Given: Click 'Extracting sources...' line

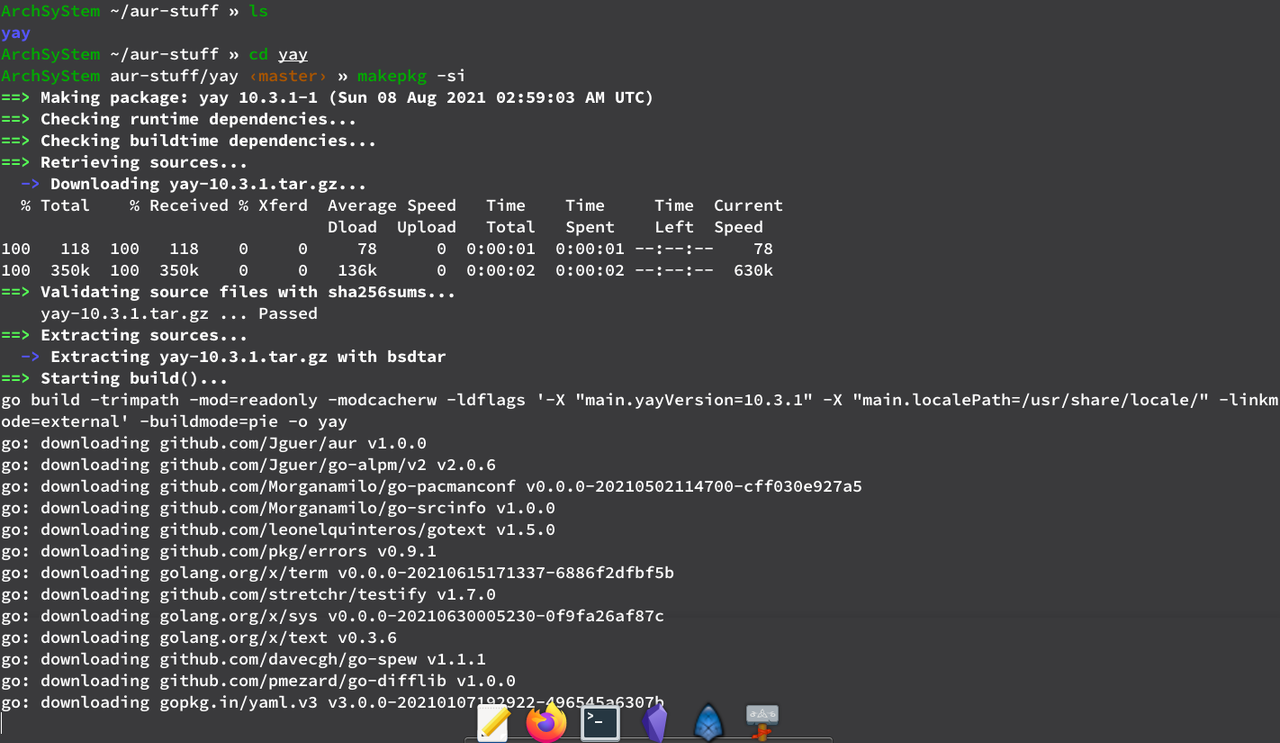Looking at the screenshot, I should (124, 335).
